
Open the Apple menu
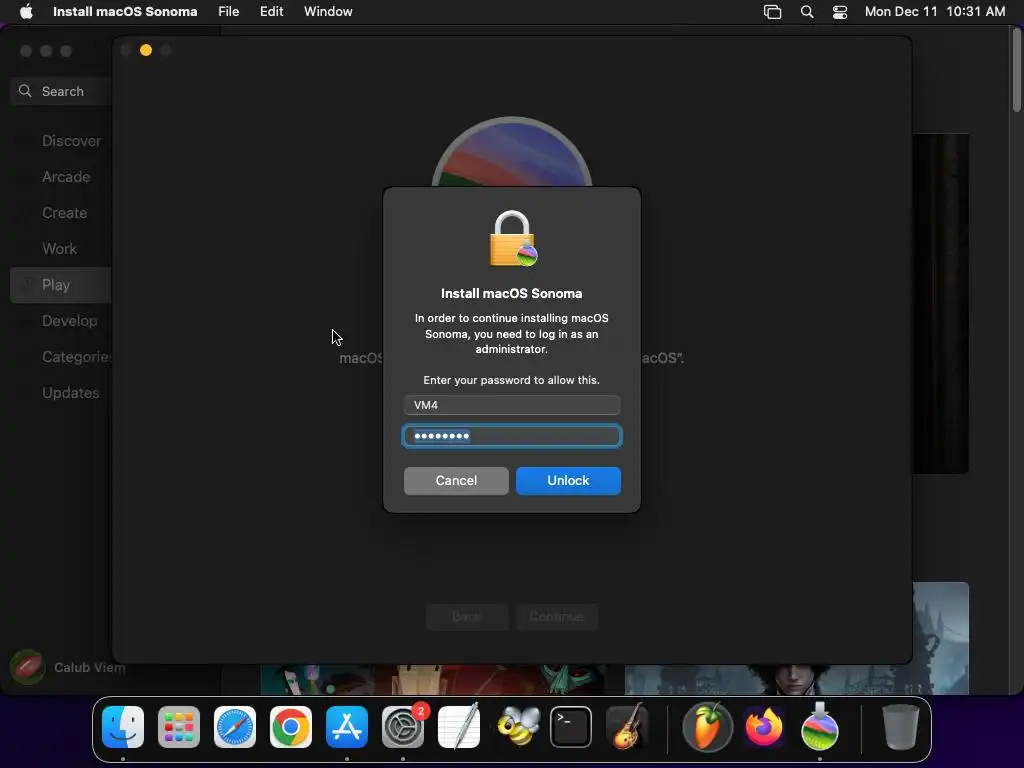(x=26, y=12)
